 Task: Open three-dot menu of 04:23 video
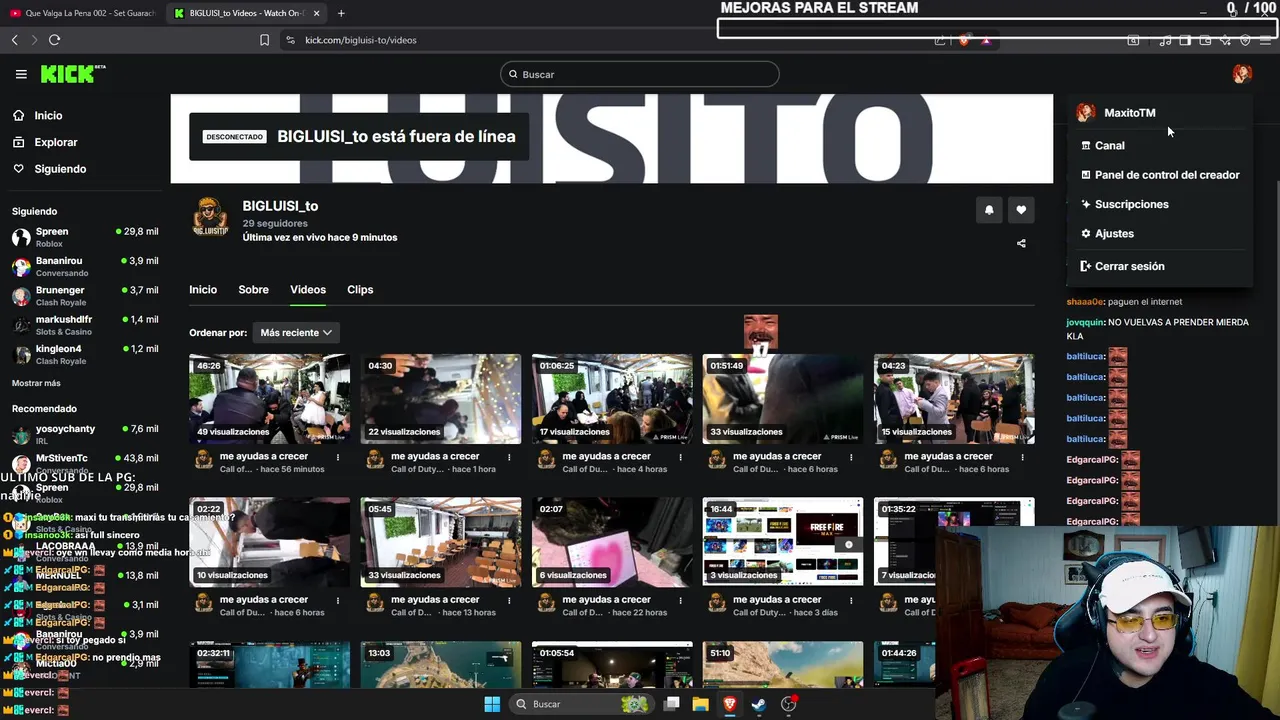(1022, 457)
